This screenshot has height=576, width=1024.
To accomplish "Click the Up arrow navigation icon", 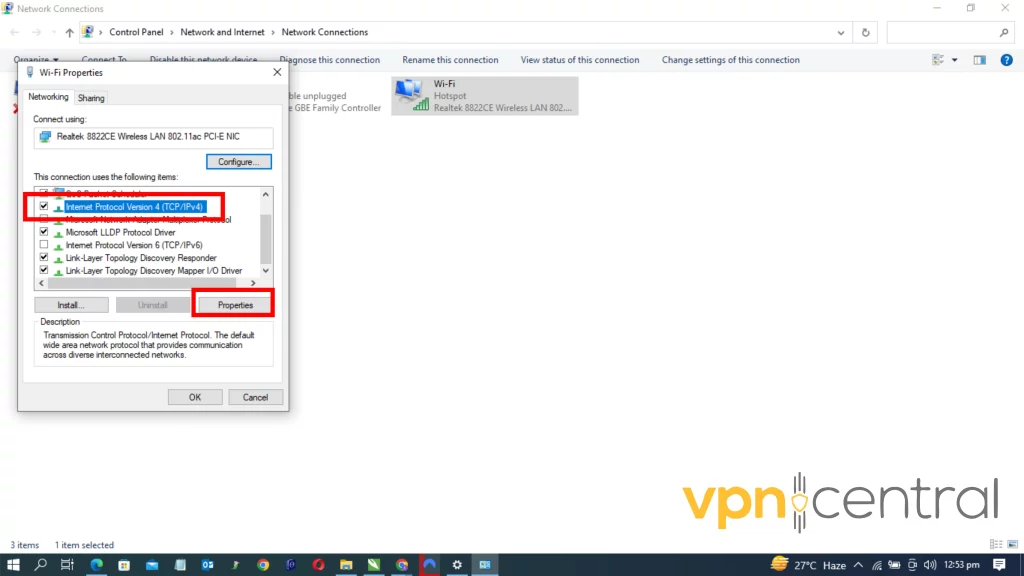I will coord(69,32).
